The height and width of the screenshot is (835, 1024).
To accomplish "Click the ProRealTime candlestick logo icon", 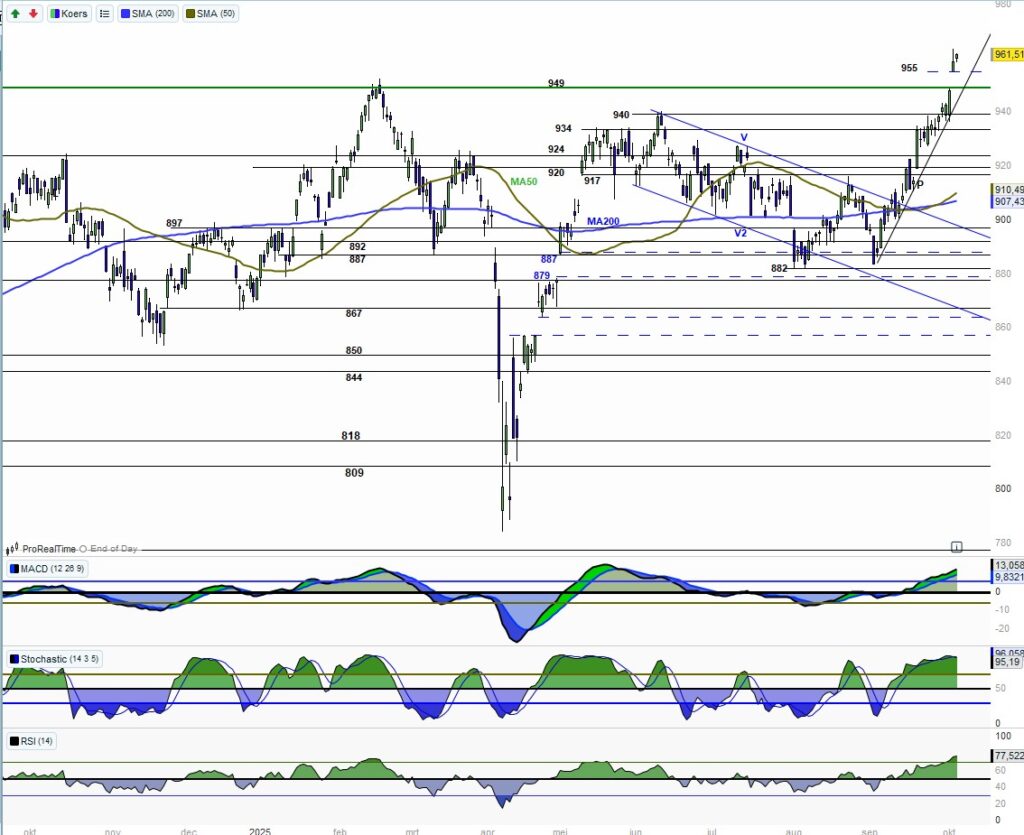I will [12, 549].
